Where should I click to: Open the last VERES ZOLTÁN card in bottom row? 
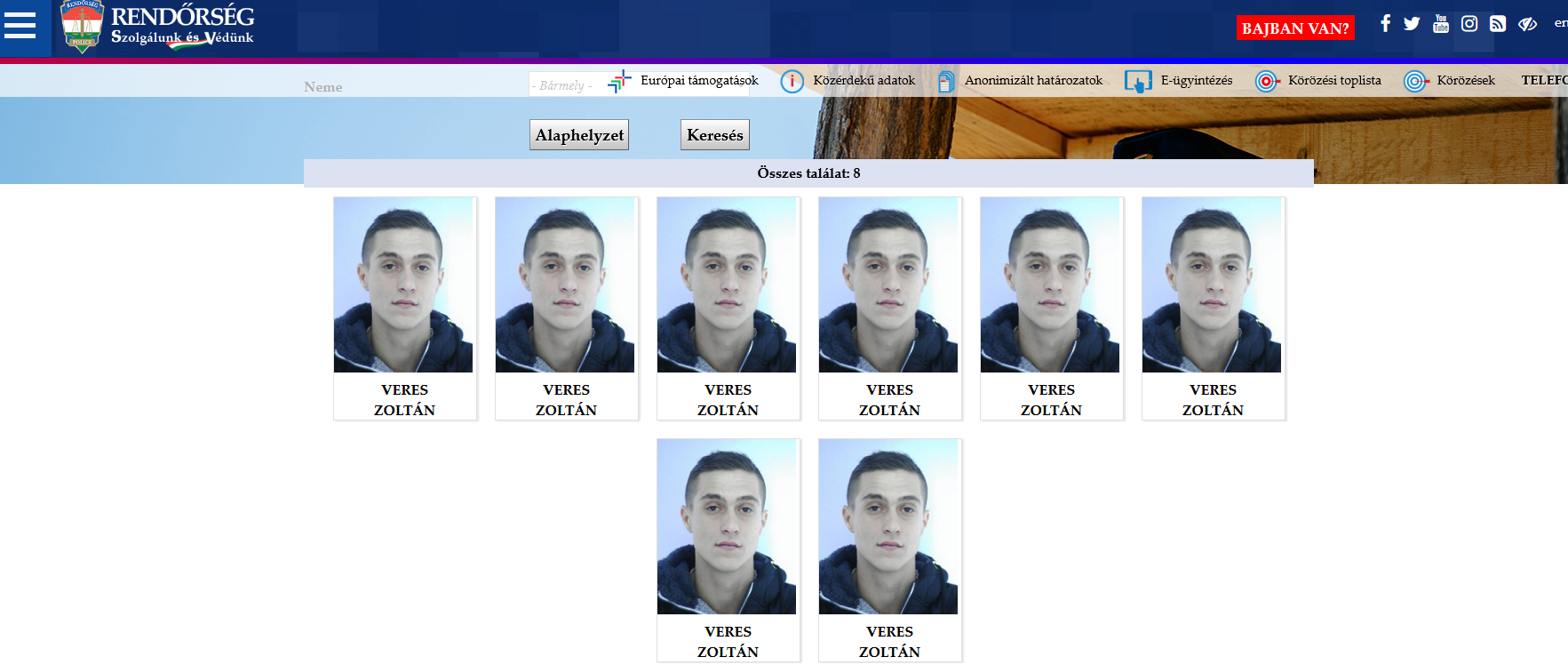click(890, 550)
